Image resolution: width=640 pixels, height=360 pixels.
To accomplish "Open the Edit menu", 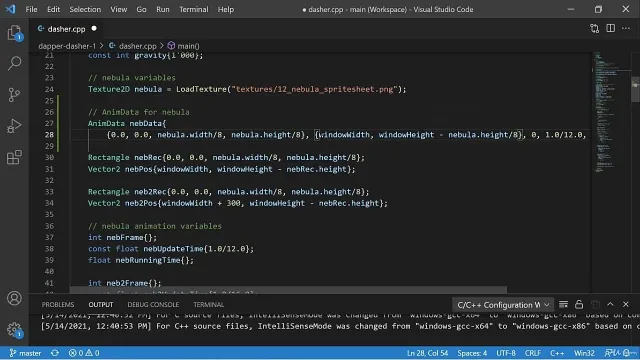I will click(53, 9).
